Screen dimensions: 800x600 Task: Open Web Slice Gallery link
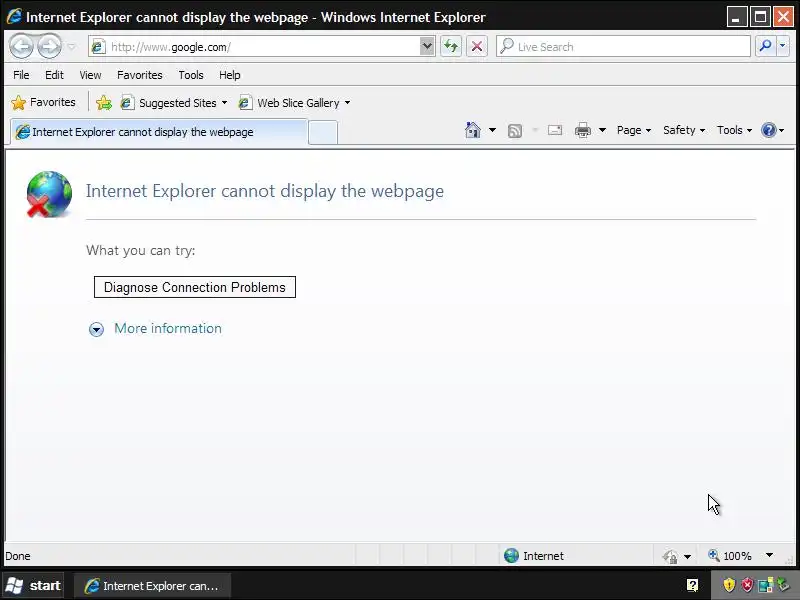coord(289,103)
